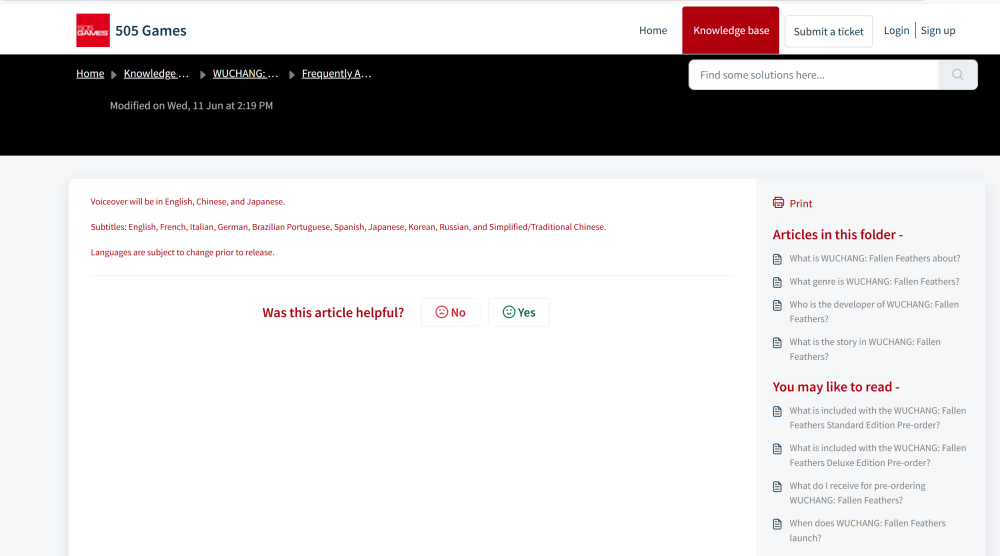Open the 'WUCHANG: ...' breadcrumb link
This screenshot has width=1000, height=556.
click(x=245, y=74)
